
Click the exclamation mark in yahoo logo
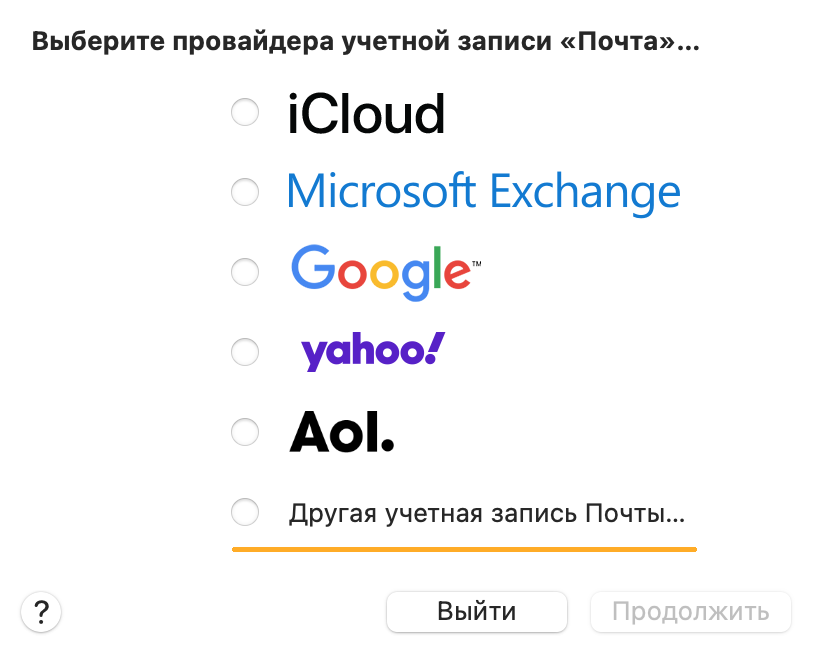click(435, 348)
